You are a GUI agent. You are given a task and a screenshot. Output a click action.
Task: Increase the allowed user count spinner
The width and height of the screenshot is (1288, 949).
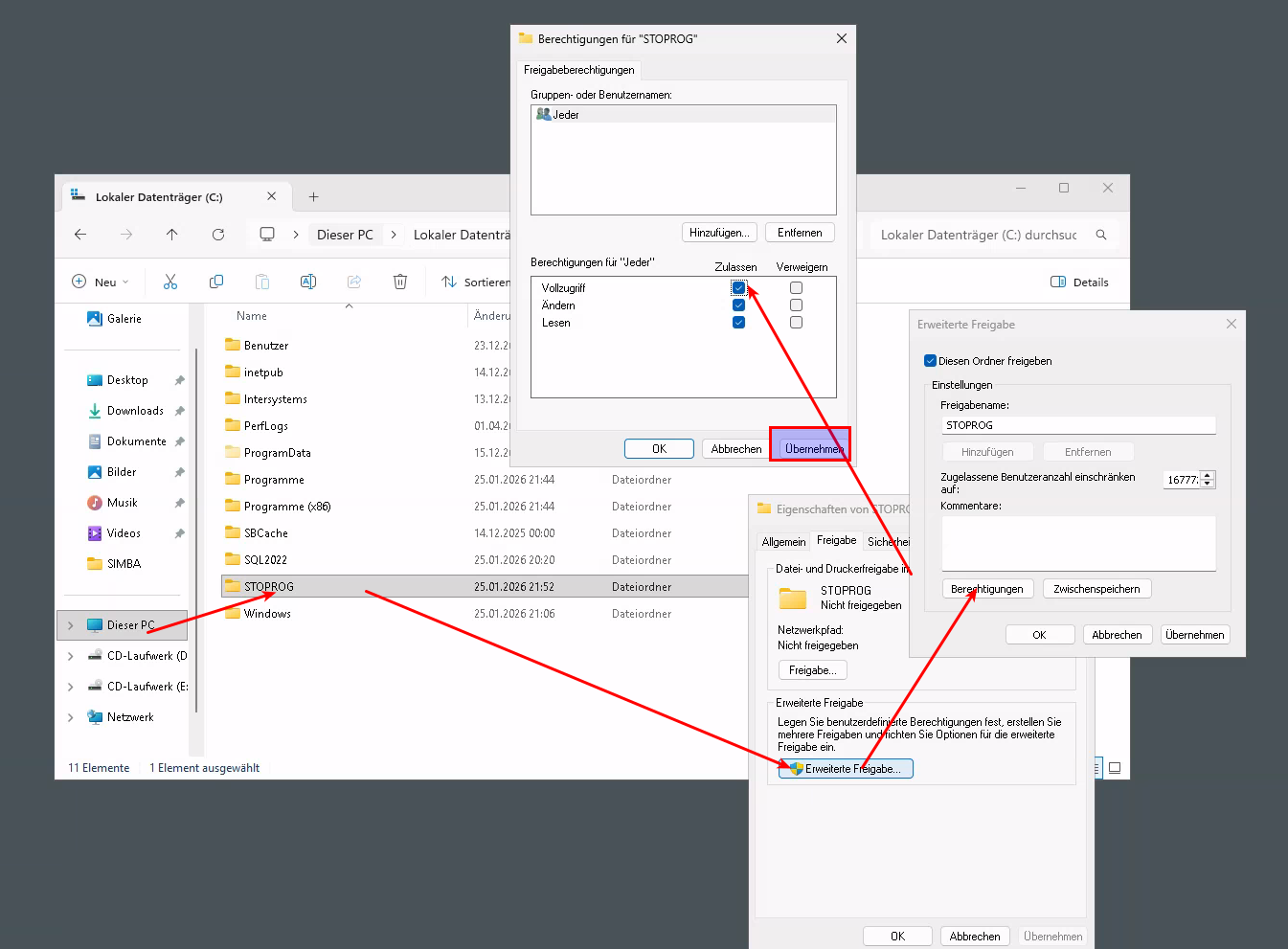pyautogui.click(x=1208, y=475)
